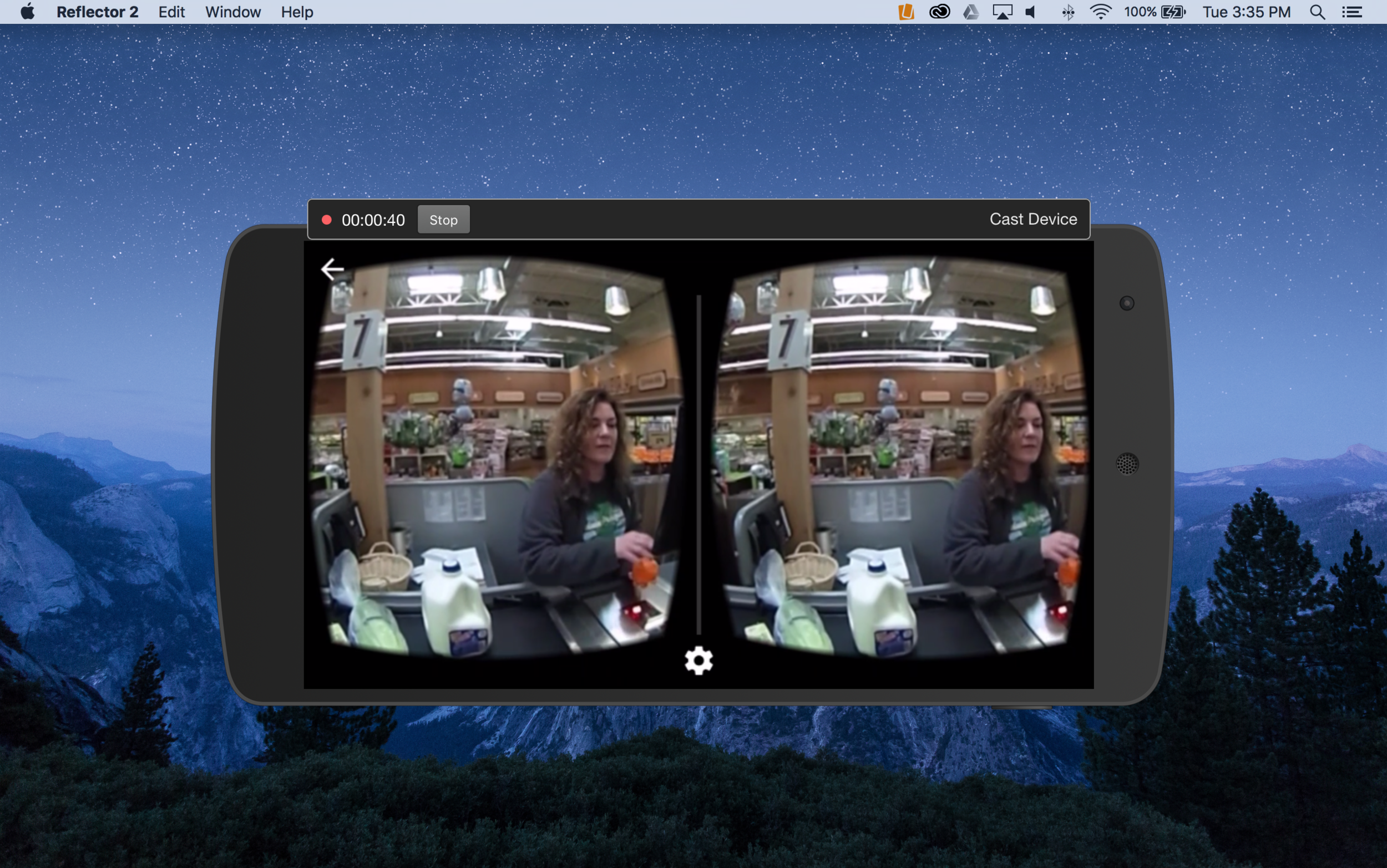Click the clock Tue 3:35 PM
This screenshot has height=868, width=1387.
tap(1246, 12)
